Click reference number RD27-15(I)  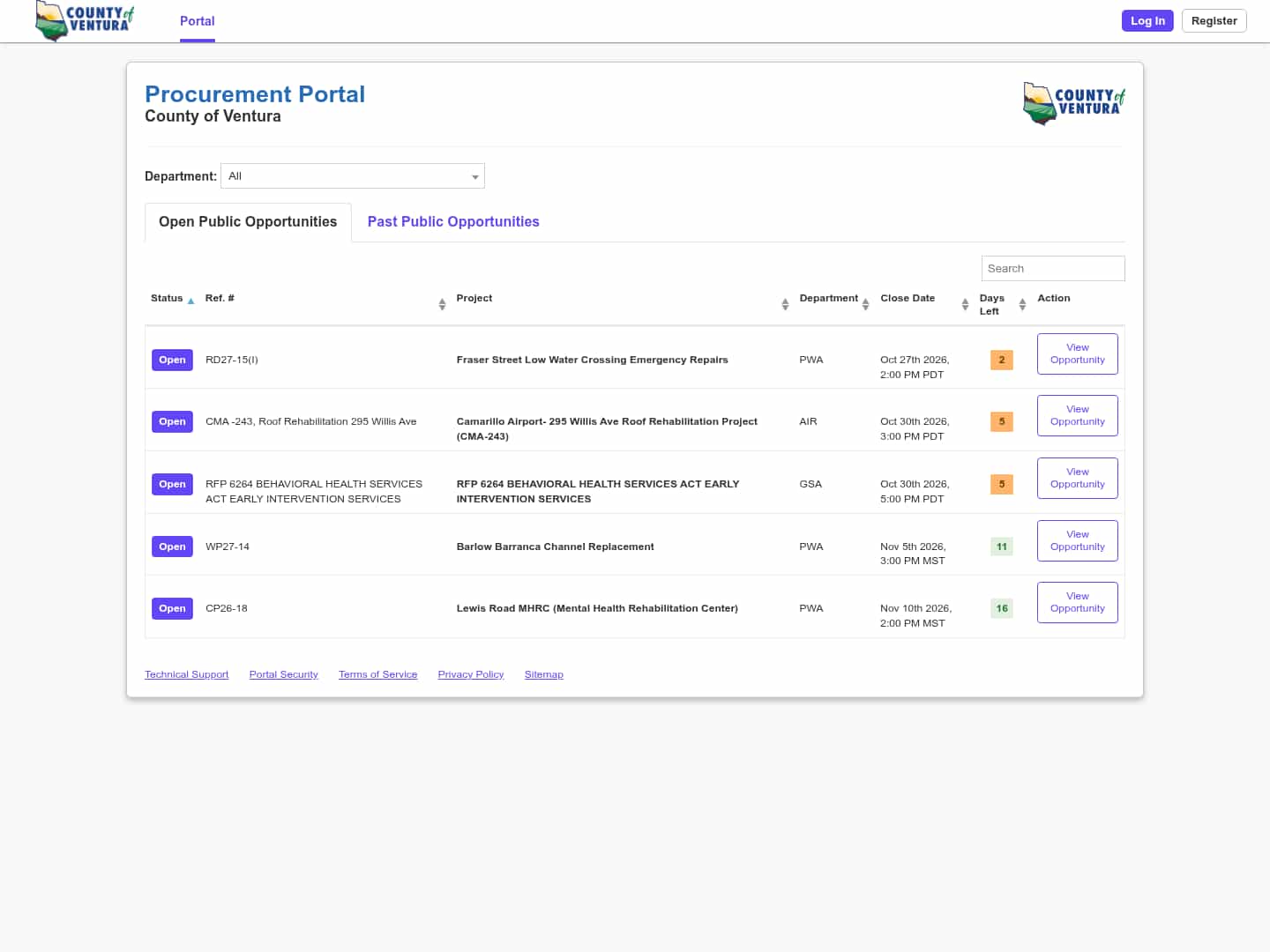[232, 360]
